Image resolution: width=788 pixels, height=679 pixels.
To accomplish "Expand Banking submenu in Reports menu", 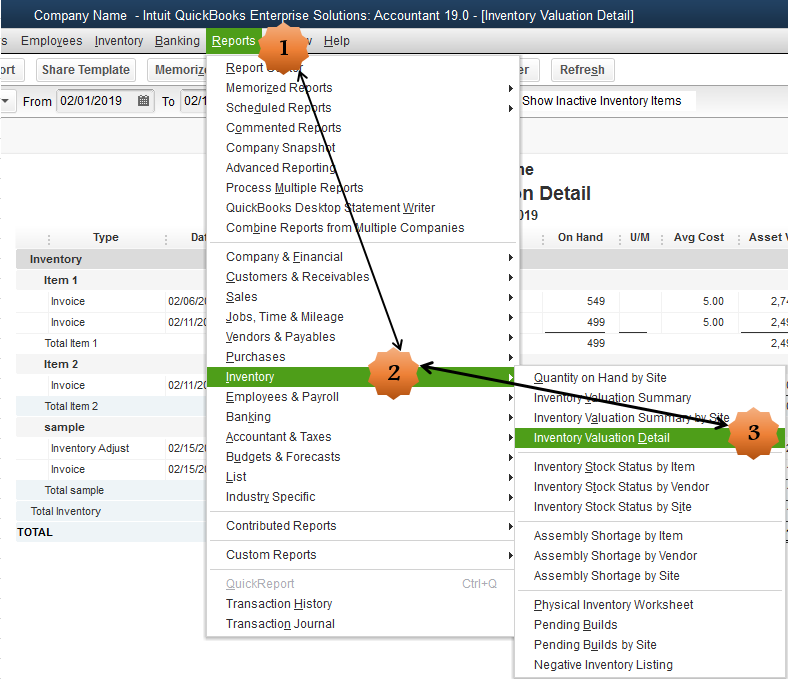I will 362,417.
